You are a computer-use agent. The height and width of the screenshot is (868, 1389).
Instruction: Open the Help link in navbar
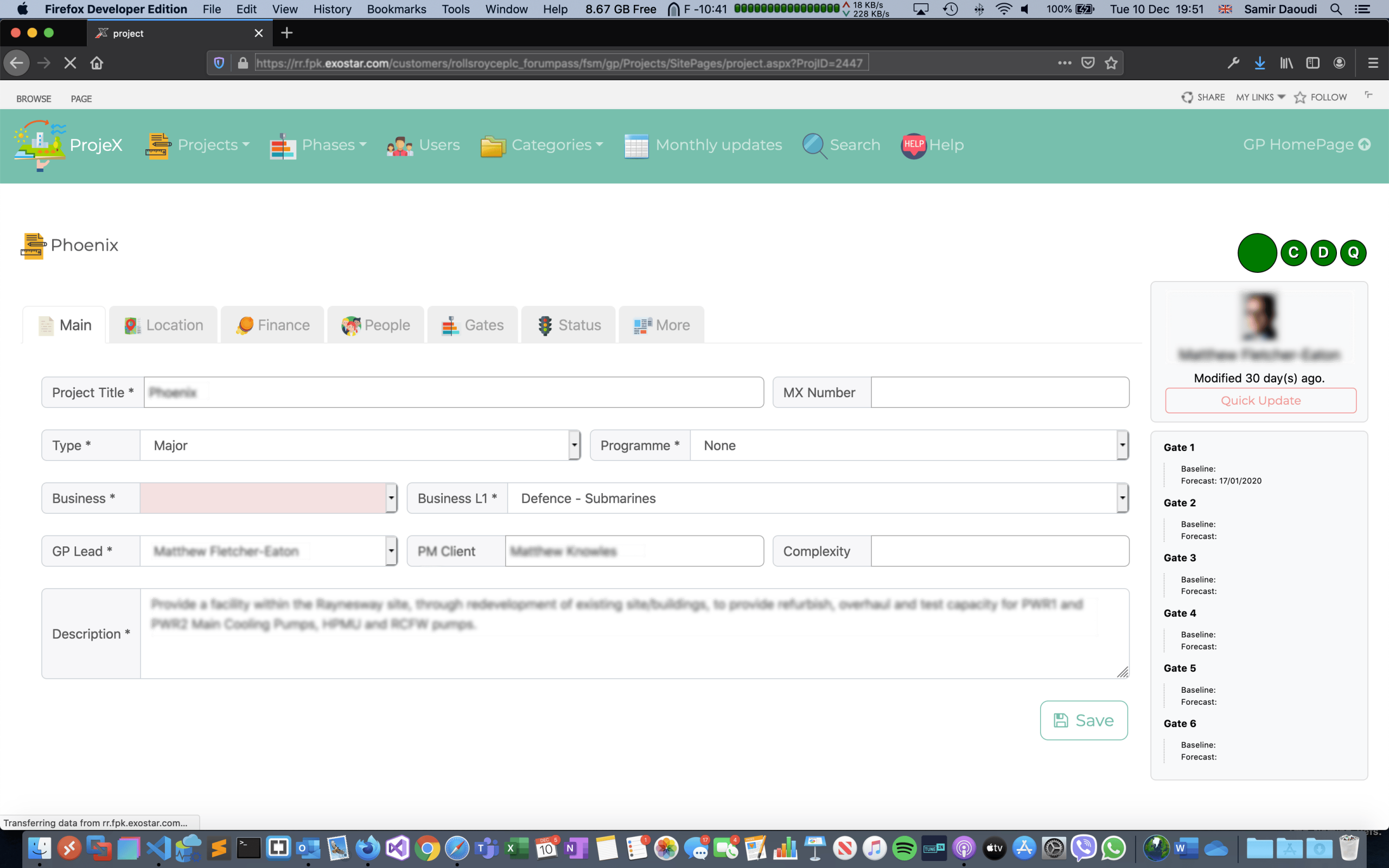933,145
